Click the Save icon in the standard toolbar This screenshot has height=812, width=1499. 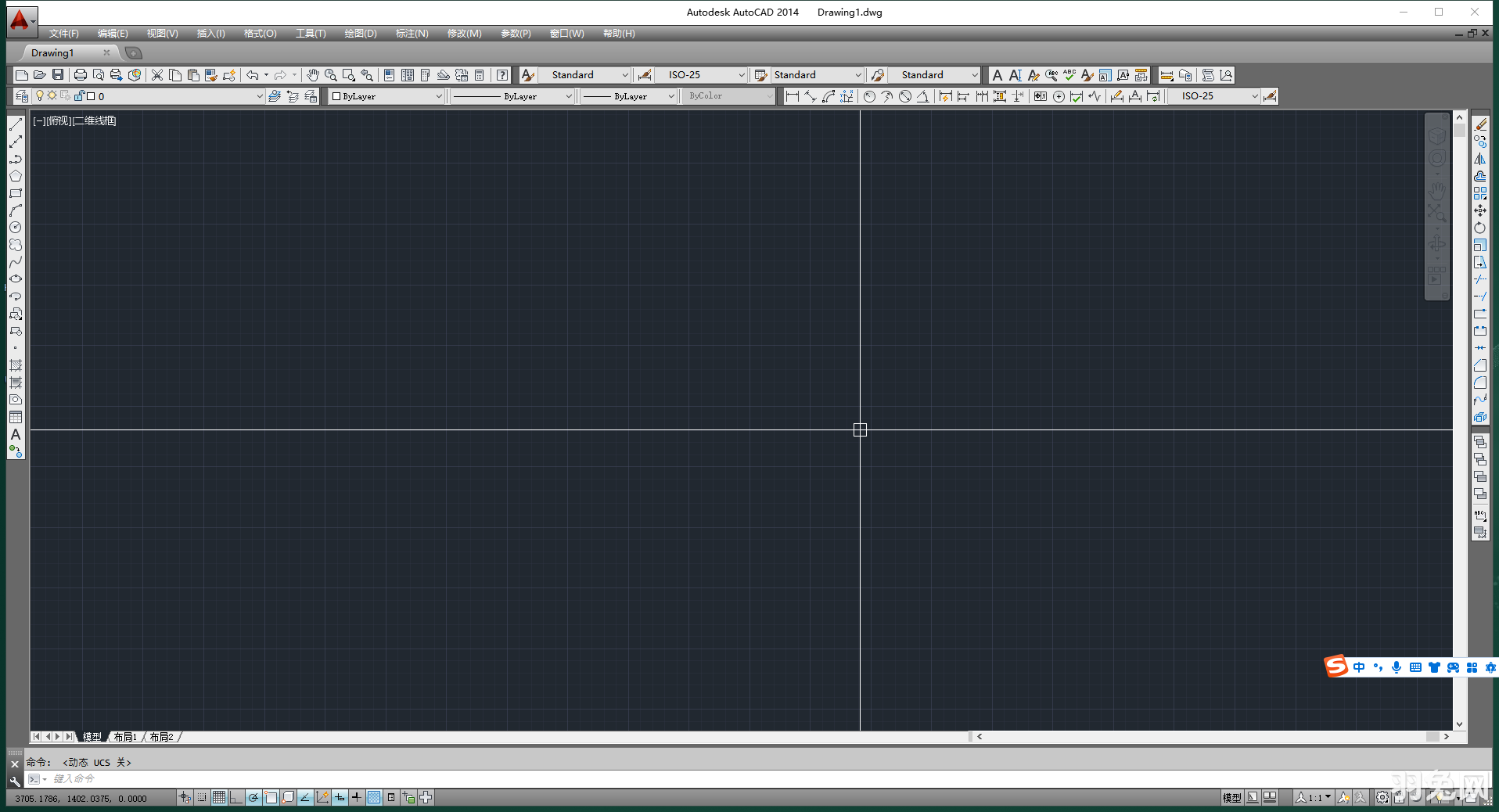coord(57,74)
